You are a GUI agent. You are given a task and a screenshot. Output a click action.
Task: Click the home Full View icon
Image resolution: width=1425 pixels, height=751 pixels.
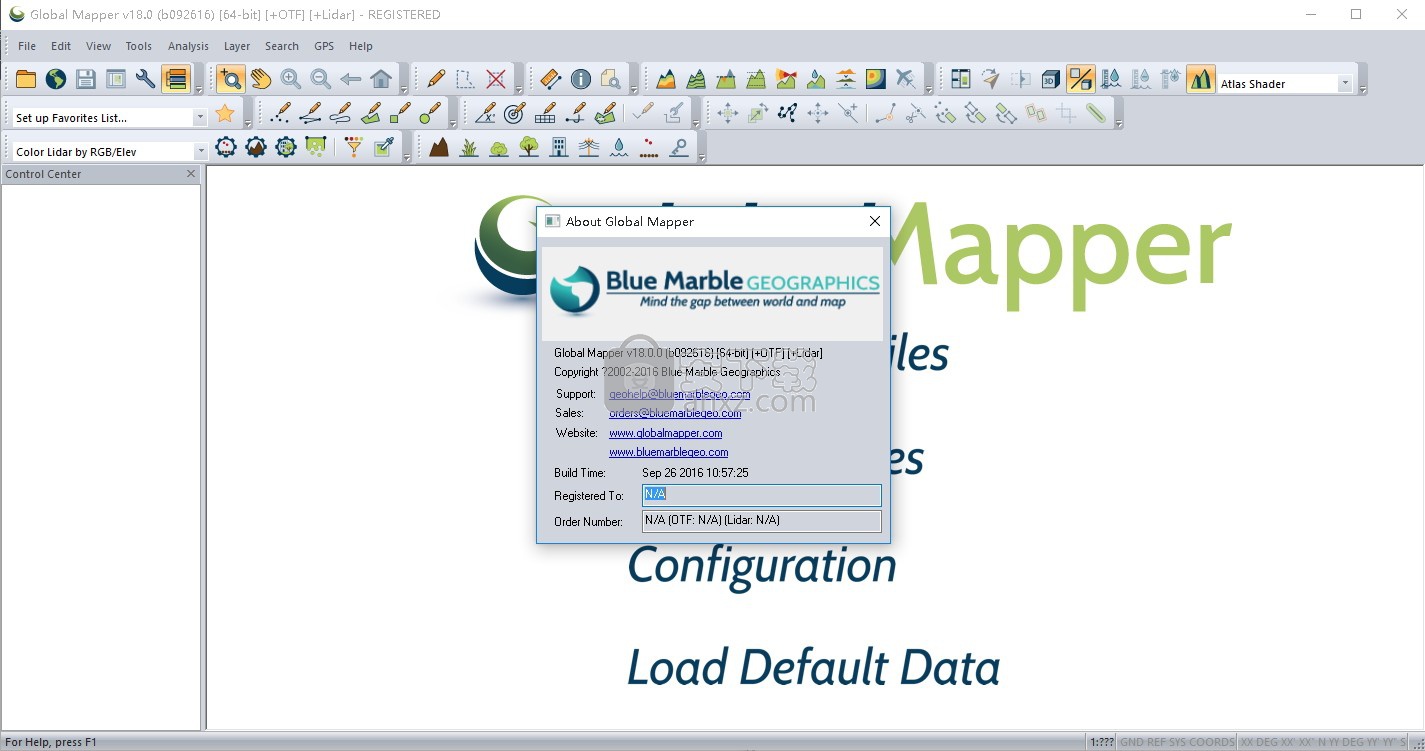click(x=381, y=79)
